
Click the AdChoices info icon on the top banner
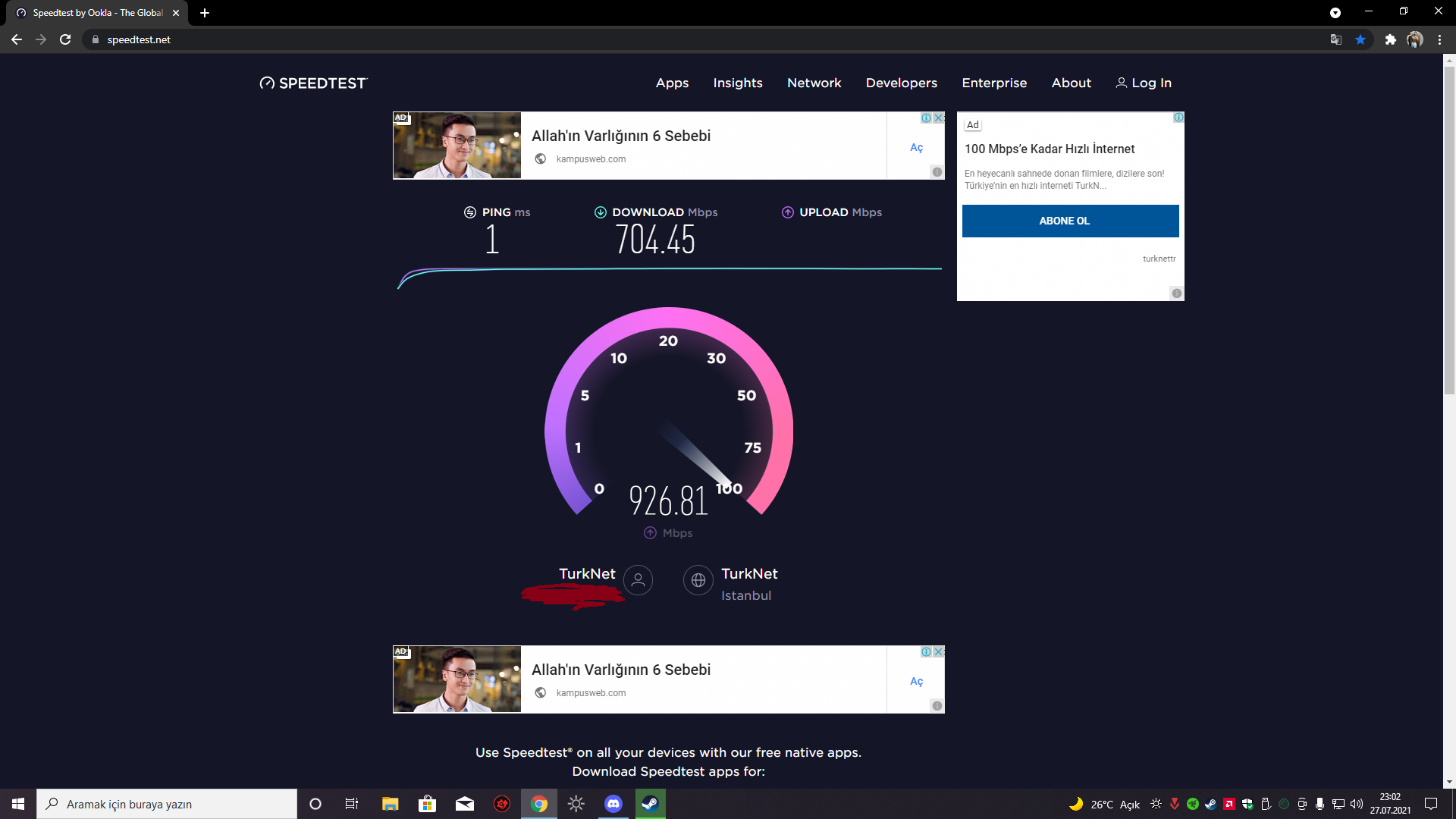927,118
